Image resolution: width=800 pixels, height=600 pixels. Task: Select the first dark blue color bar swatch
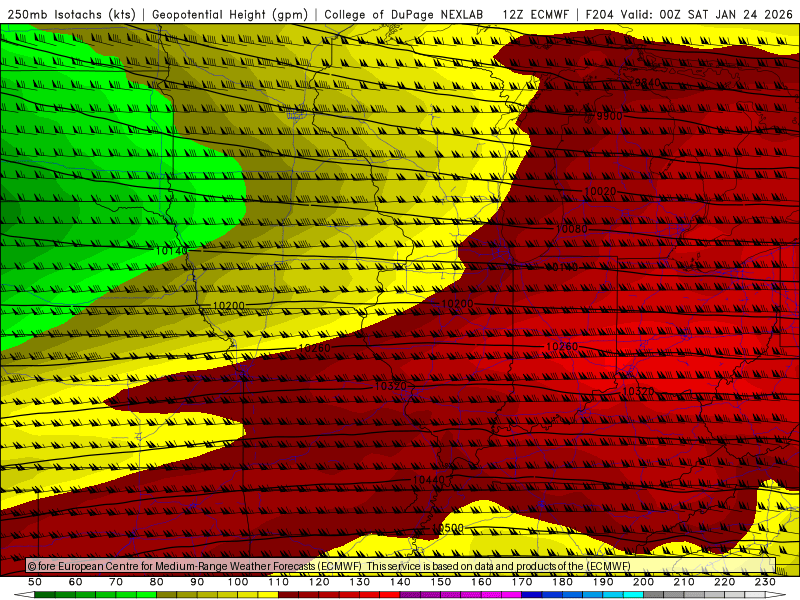coord(532,595)
